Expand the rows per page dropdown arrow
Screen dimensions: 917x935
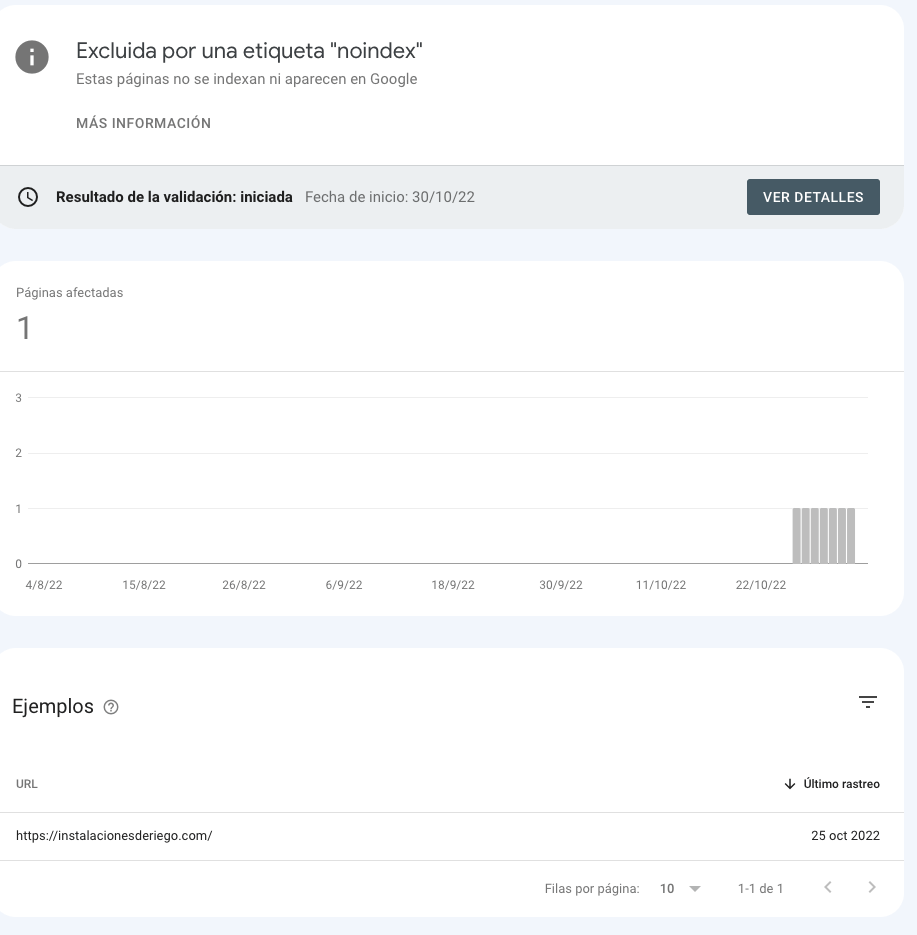[695, 888]
